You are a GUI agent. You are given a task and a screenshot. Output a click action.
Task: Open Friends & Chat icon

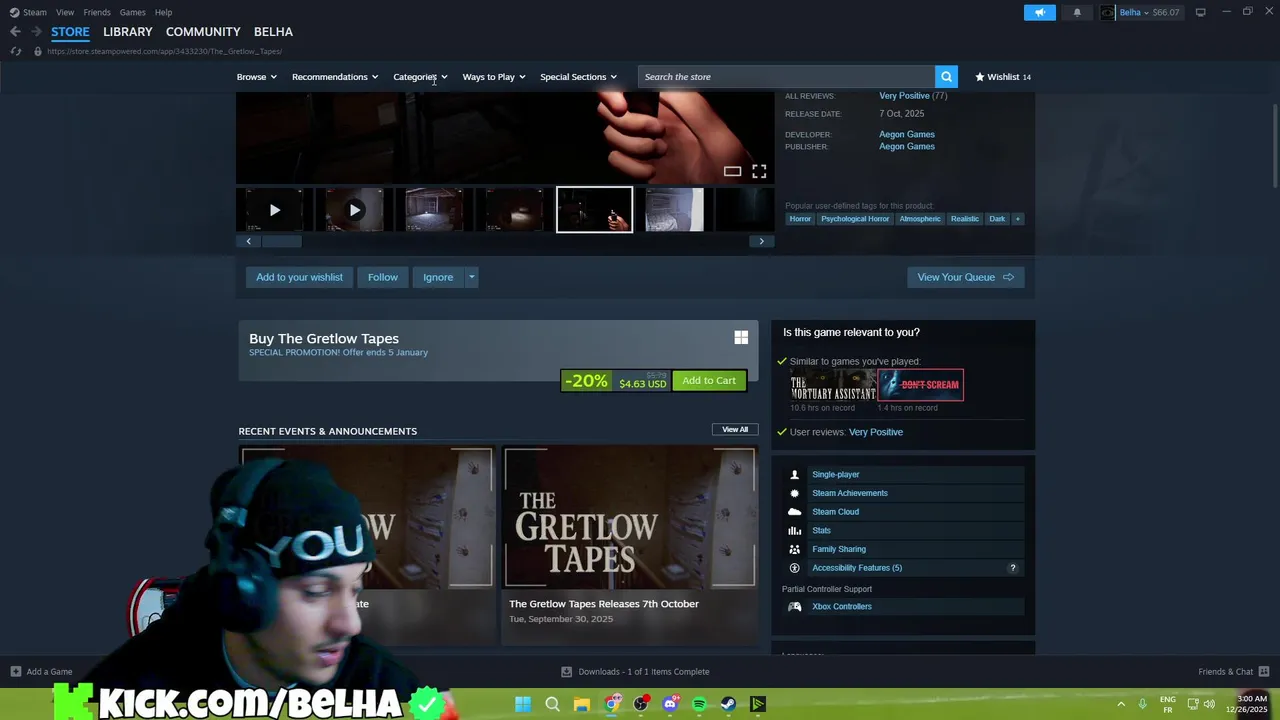tap(1264, 672)
